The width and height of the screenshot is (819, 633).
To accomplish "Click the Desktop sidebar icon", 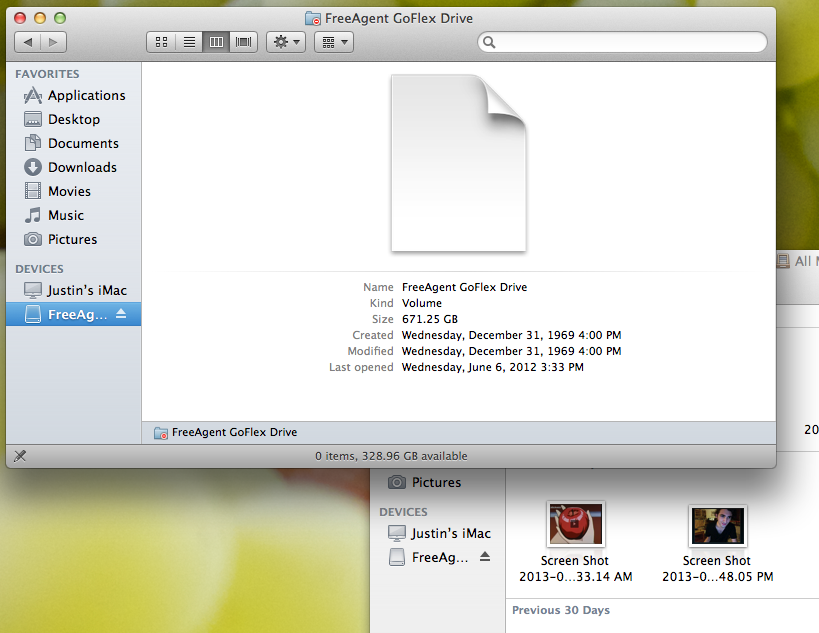I will (x=33, y=120).
